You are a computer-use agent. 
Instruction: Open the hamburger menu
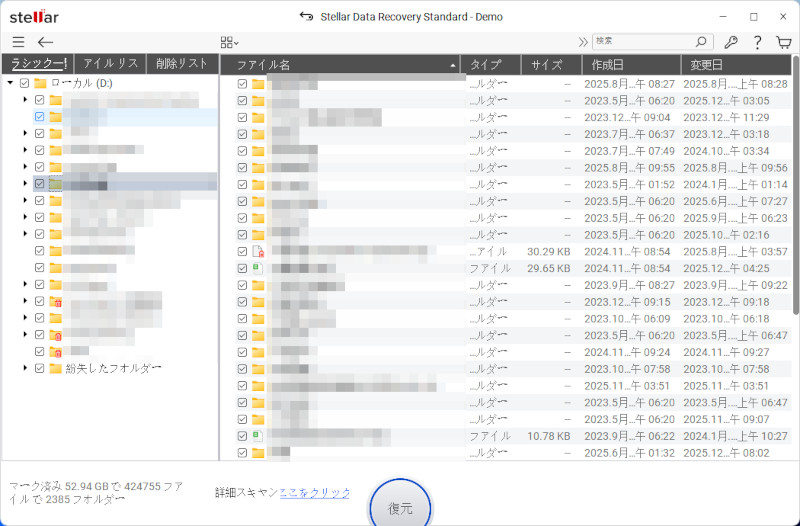coord(18,42)
